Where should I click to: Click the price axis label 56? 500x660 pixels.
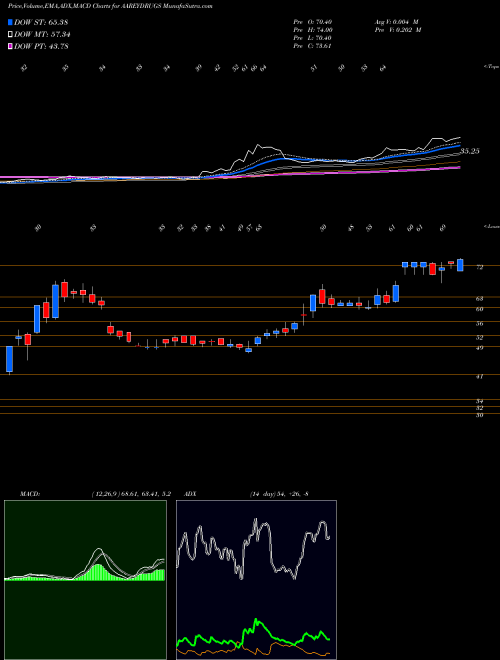(x=479, y=324)
